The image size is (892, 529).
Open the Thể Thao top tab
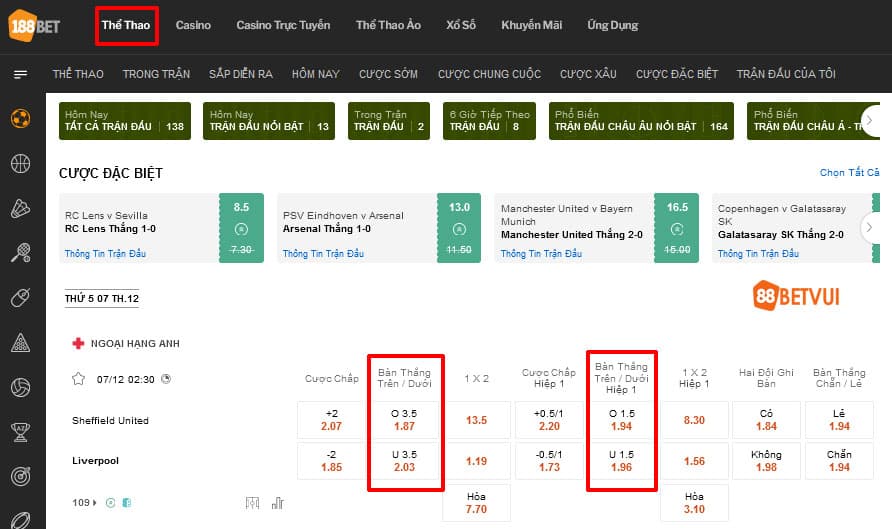click(126, 26)
